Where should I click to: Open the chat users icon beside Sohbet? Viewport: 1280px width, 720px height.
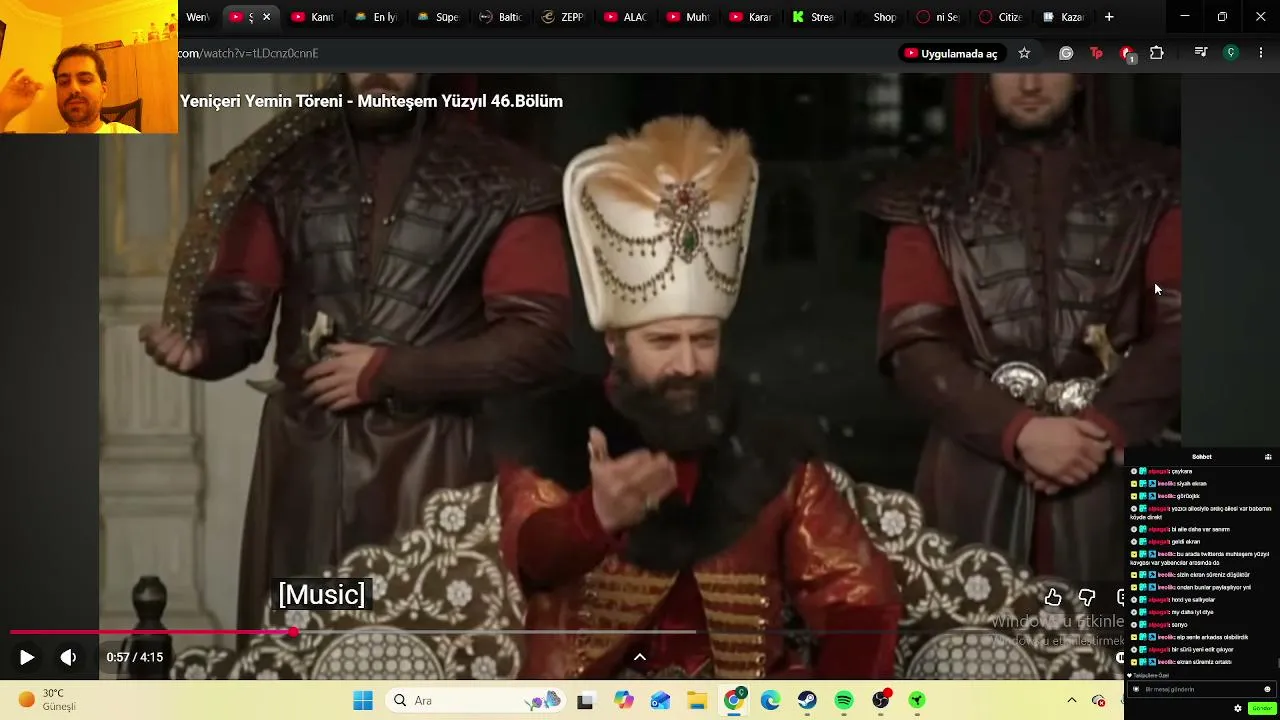point(1268,457)
